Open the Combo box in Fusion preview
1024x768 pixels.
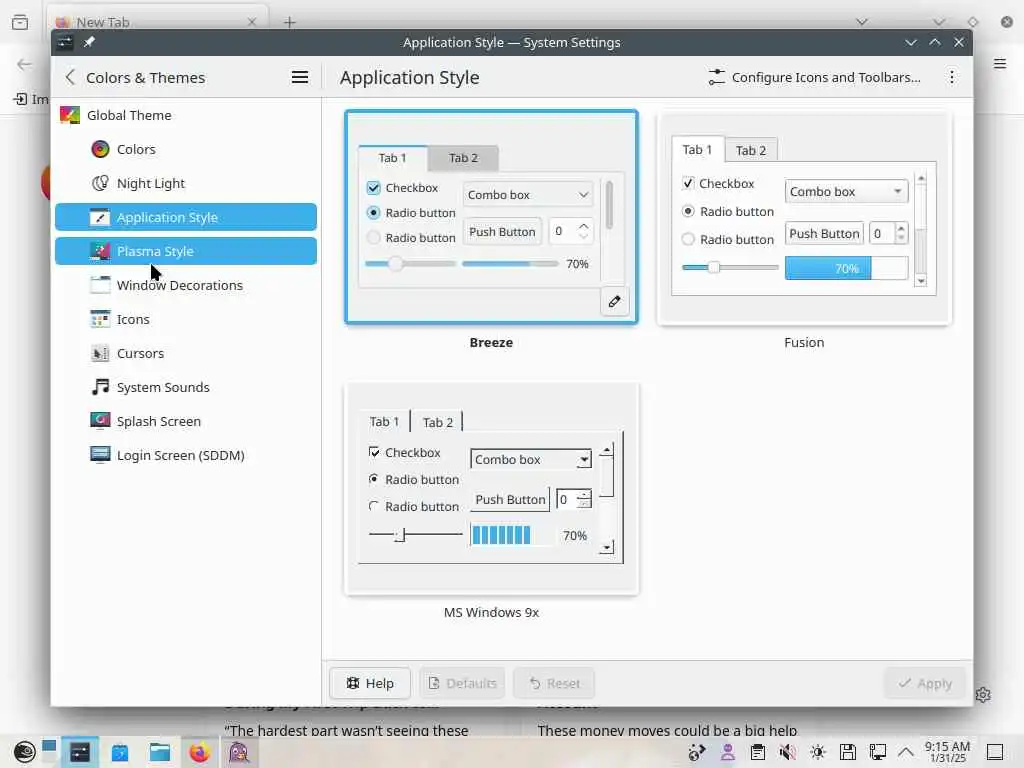point(846,191)
